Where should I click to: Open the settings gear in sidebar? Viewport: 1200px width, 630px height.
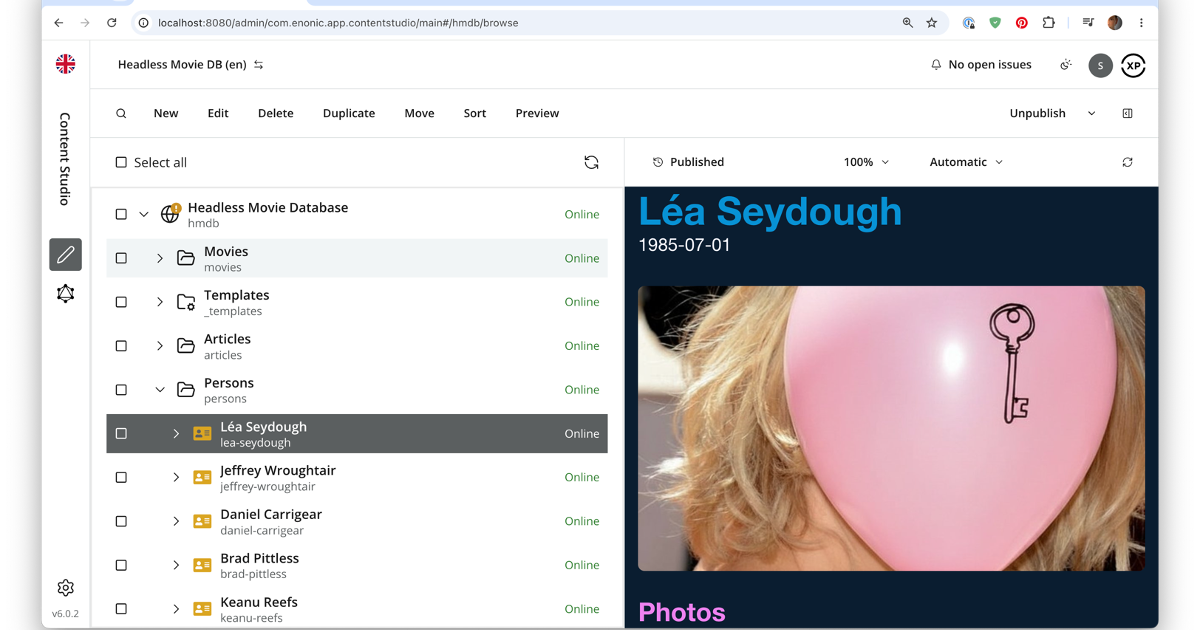(x=65, y=588)
